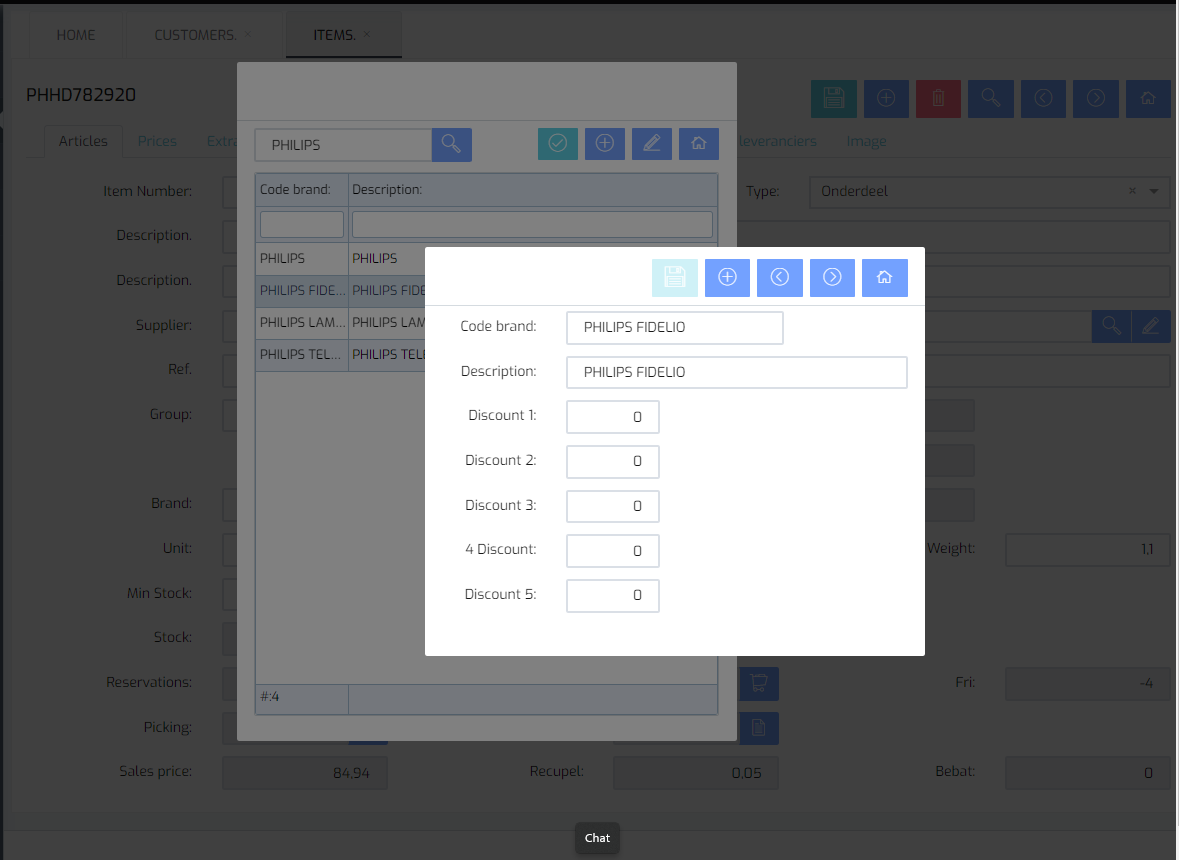Image resolution: width=1179 pixels, height=860 pixels.
Task: Expand the Type dropdown arrow
Action: pos(1153,191)
